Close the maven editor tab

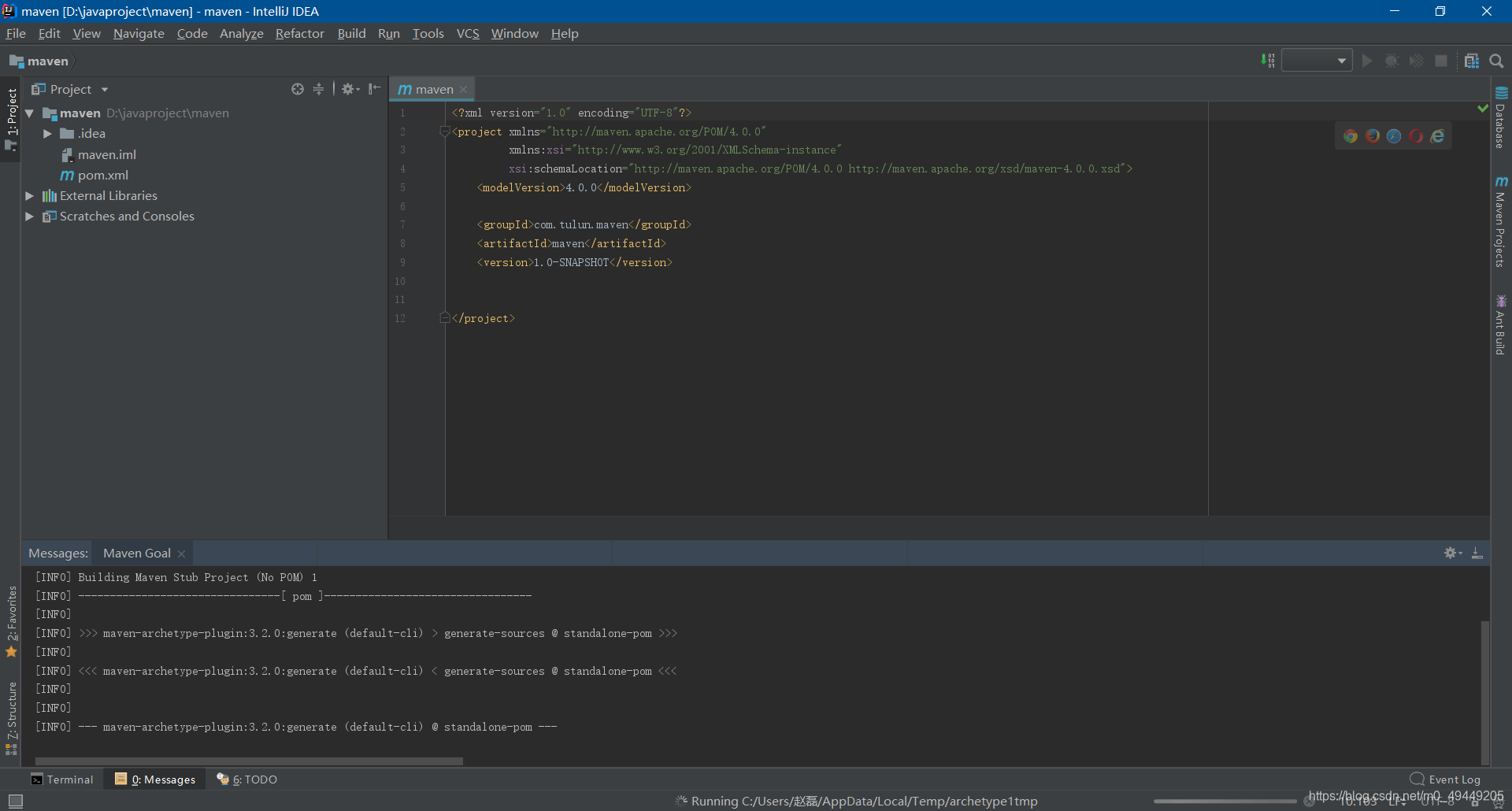pyautogui.click(x=464, y=89)
